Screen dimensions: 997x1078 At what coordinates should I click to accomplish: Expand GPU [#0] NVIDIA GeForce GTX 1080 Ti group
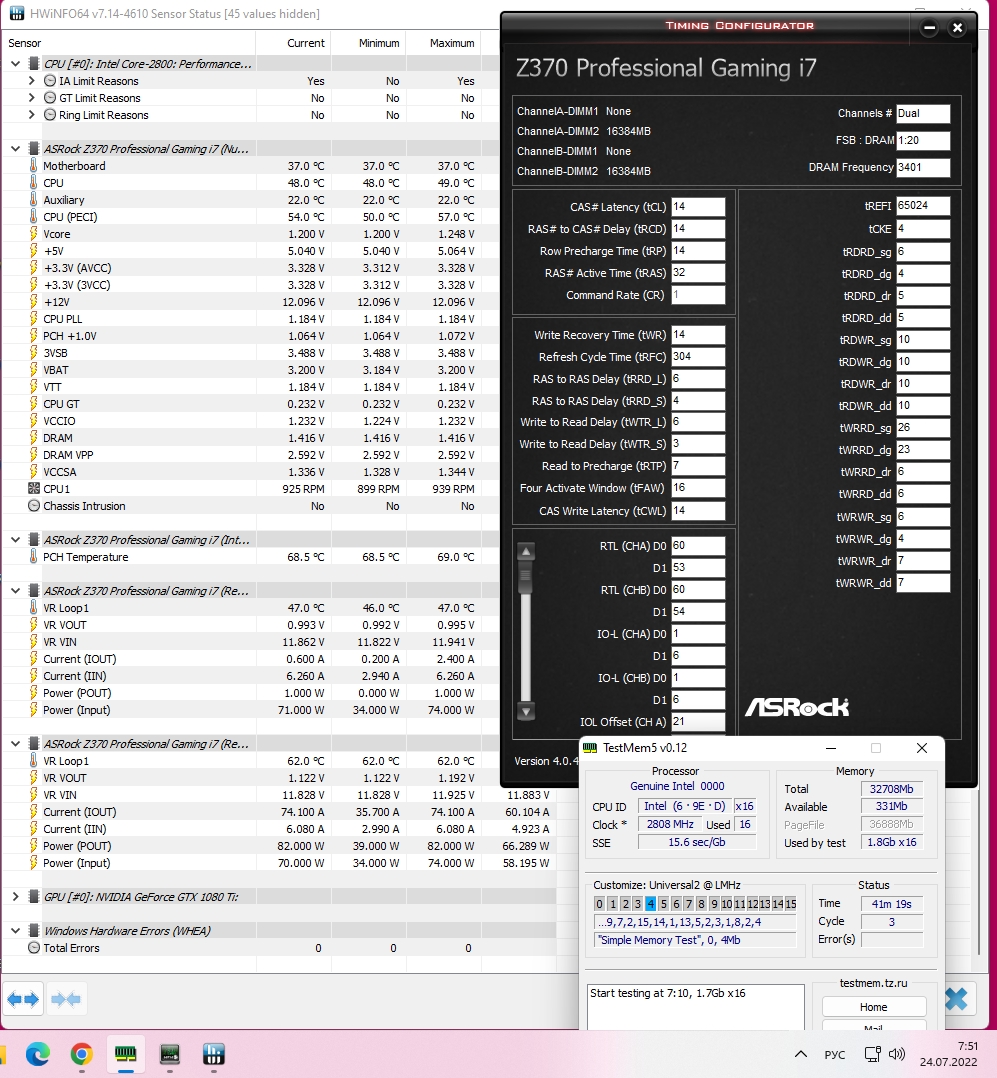[15, 896]
